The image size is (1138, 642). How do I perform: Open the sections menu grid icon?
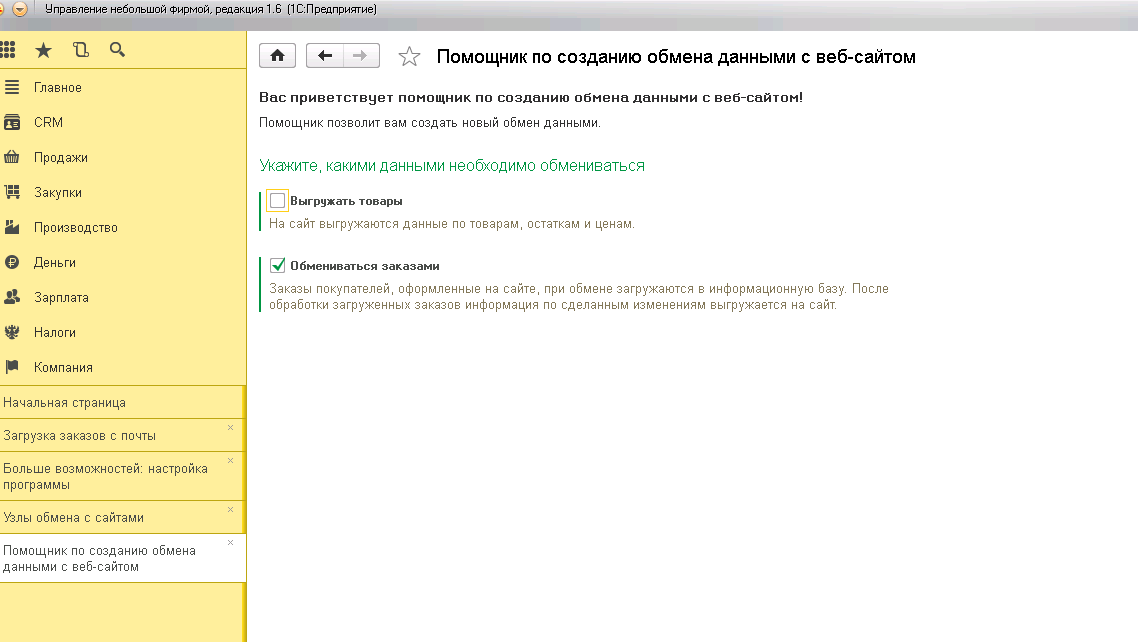click(x=9, y=49)
